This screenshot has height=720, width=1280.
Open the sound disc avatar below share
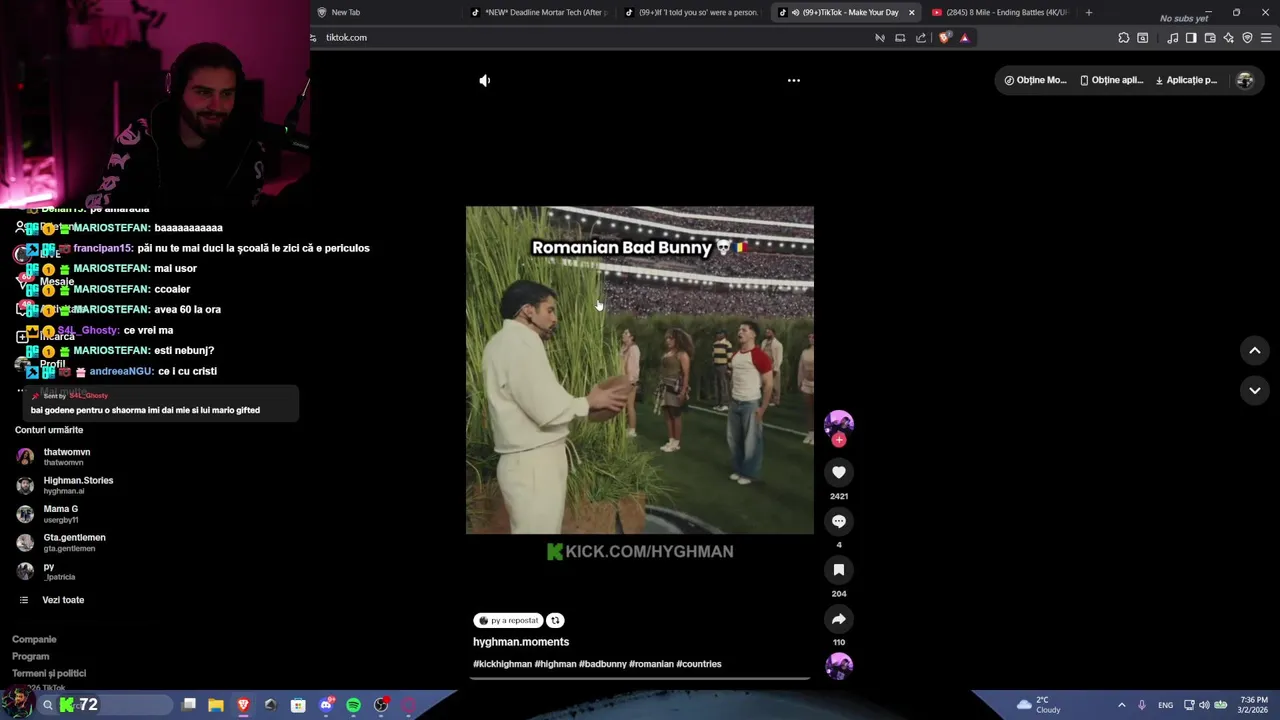[x=839, y=666]
